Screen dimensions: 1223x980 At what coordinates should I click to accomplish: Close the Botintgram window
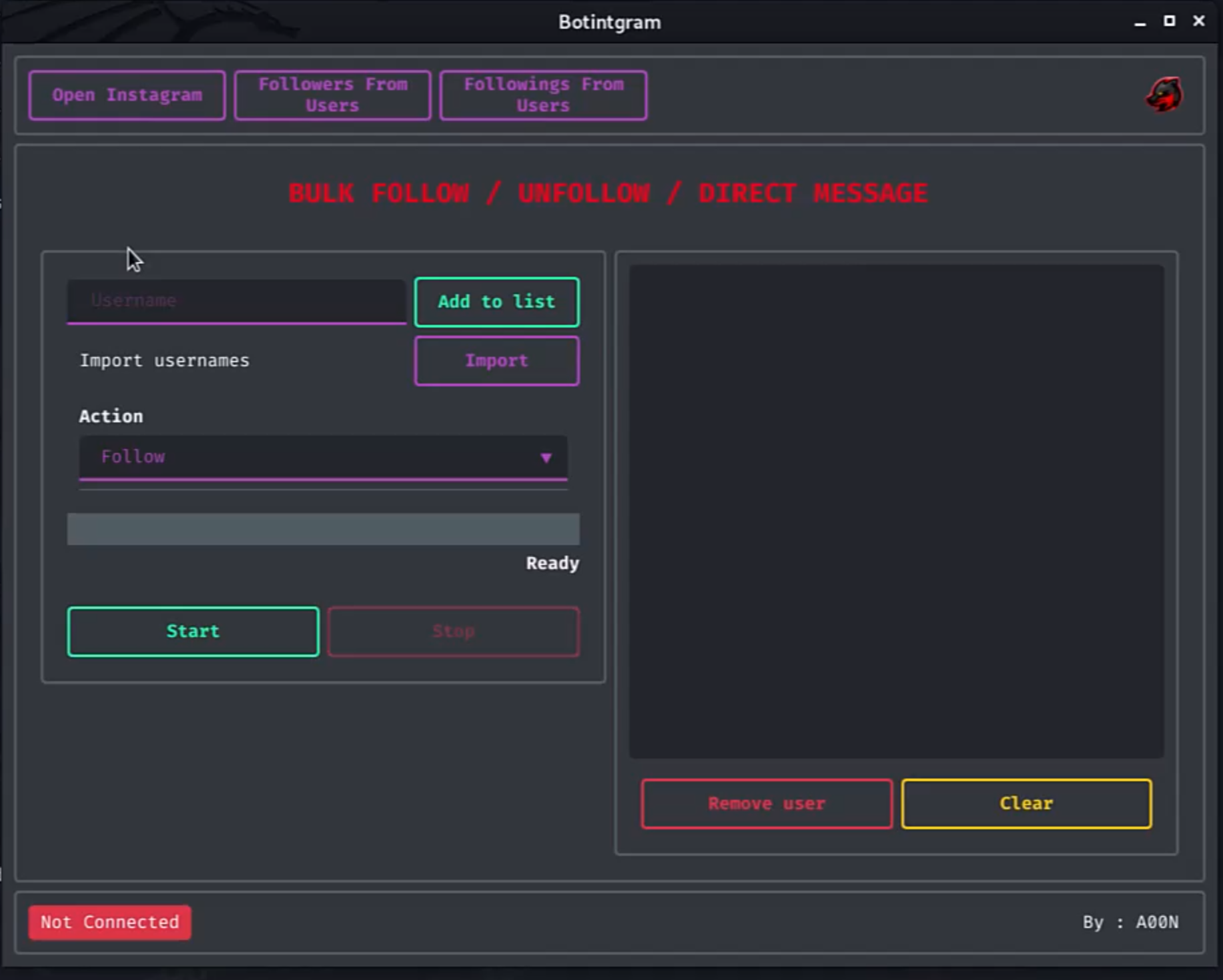click(x=1198, y=21)
